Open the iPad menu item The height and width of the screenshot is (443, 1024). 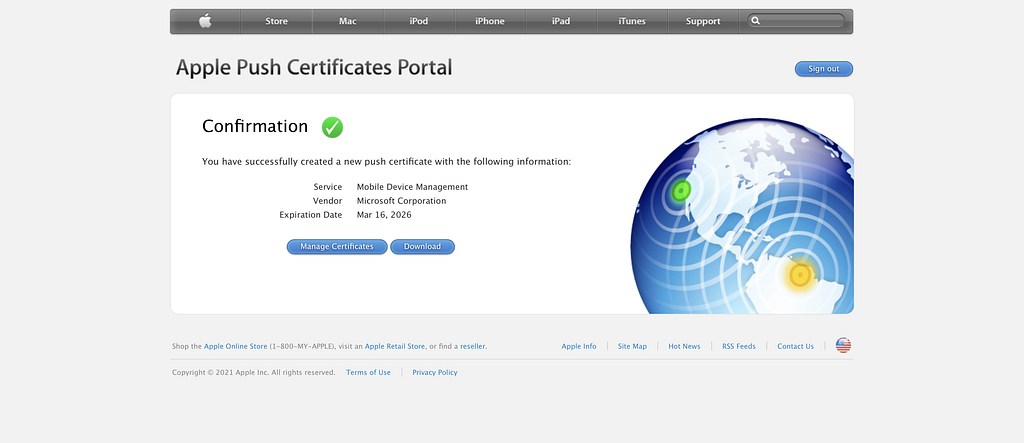561,21
